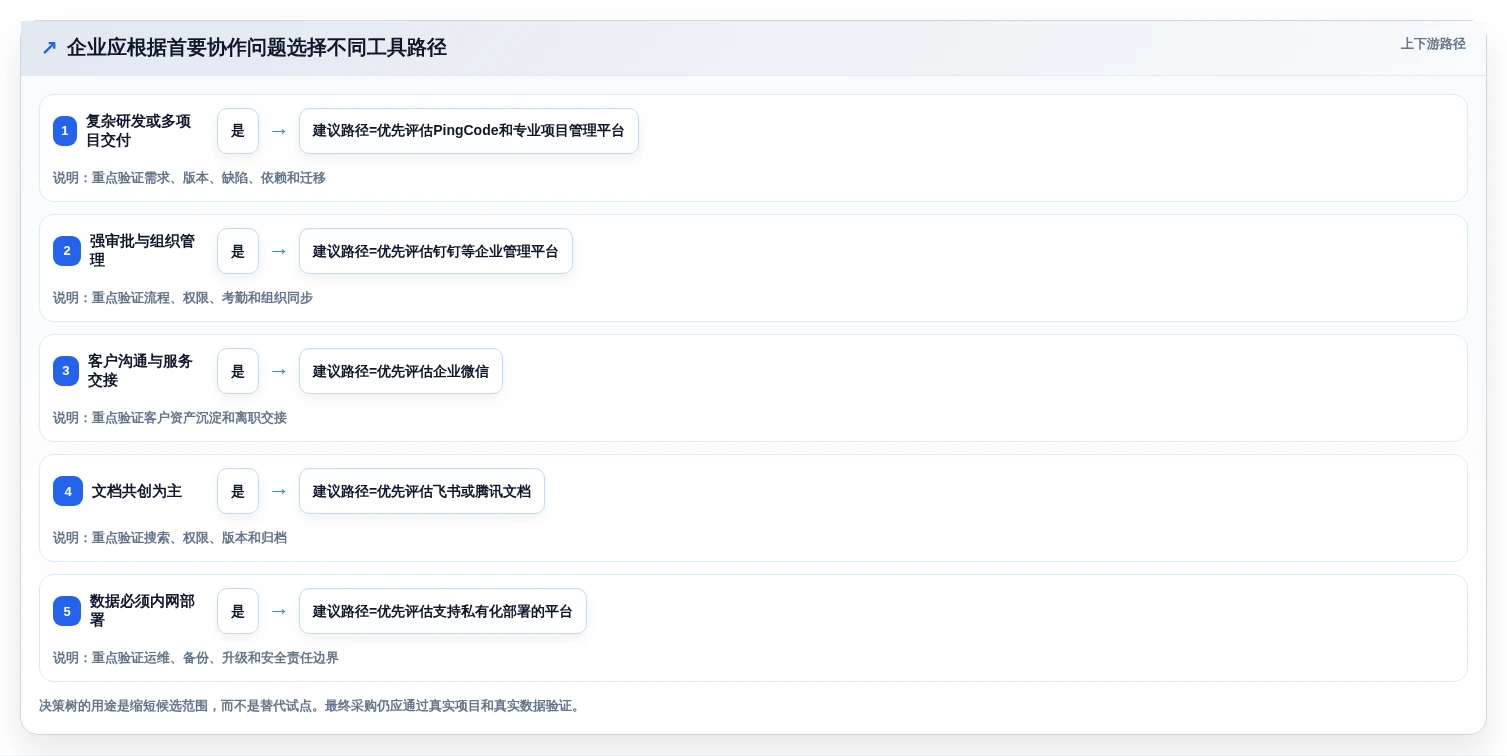The height and width of the screenshot is (756, 1507).
Task: Click the question text 数据必须内网部署
Action: 142,611
